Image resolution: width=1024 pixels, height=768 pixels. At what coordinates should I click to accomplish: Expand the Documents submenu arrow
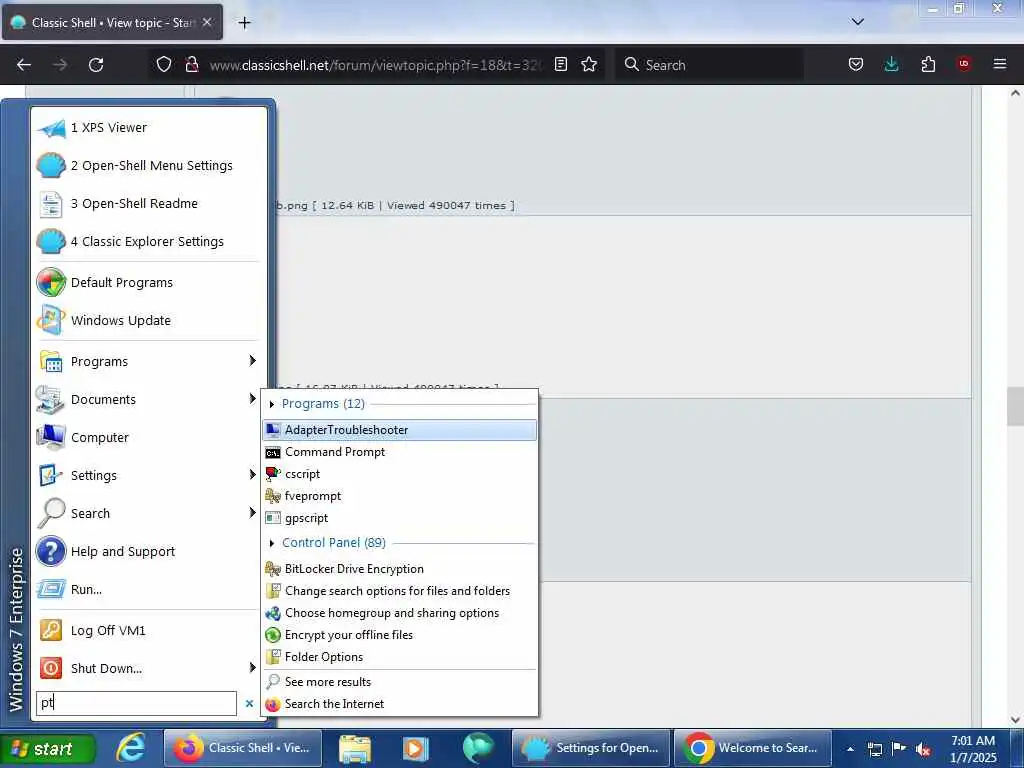252,399
